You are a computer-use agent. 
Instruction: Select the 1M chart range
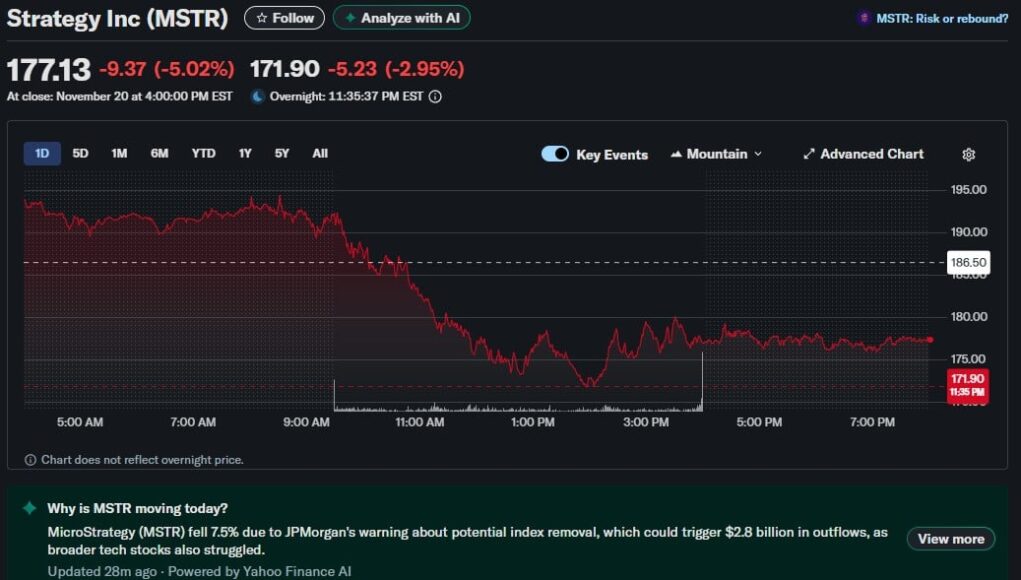pos(119,153)
